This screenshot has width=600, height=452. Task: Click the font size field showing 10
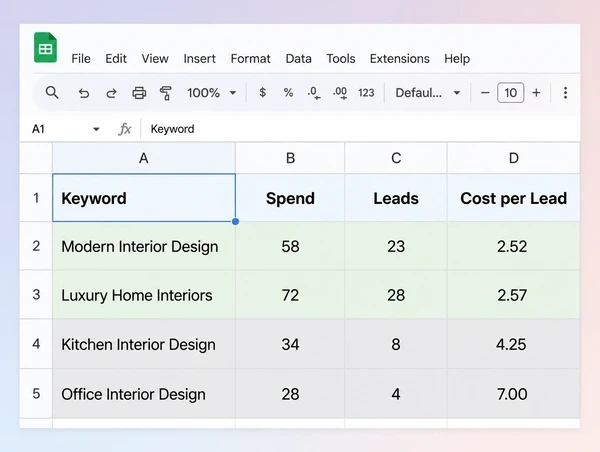[510, 93]
